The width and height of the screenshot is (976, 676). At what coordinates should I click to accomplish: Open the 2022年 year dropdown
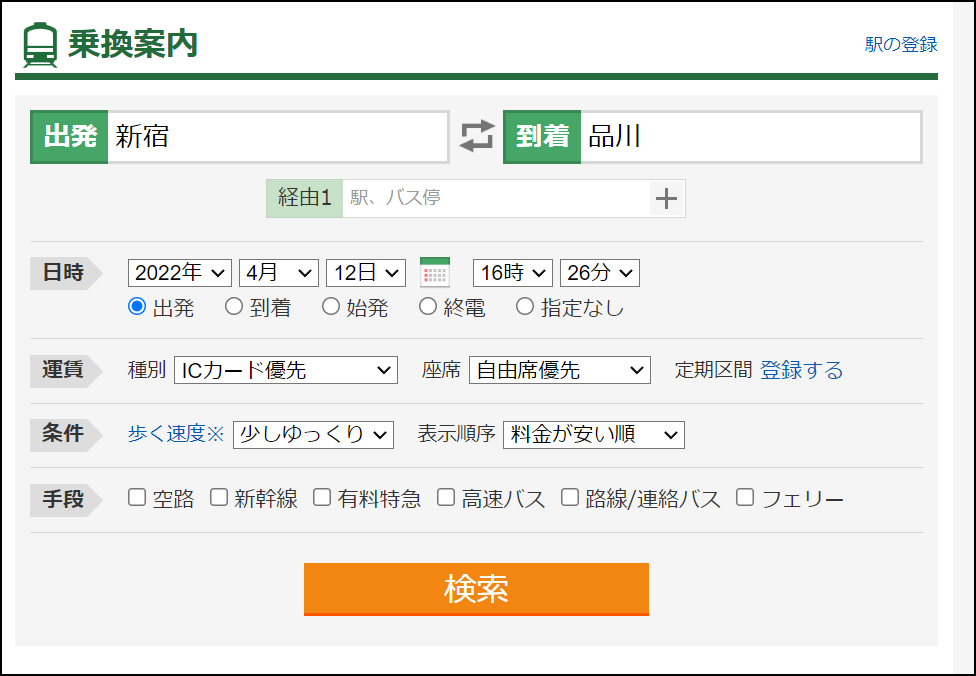point(179,272)
